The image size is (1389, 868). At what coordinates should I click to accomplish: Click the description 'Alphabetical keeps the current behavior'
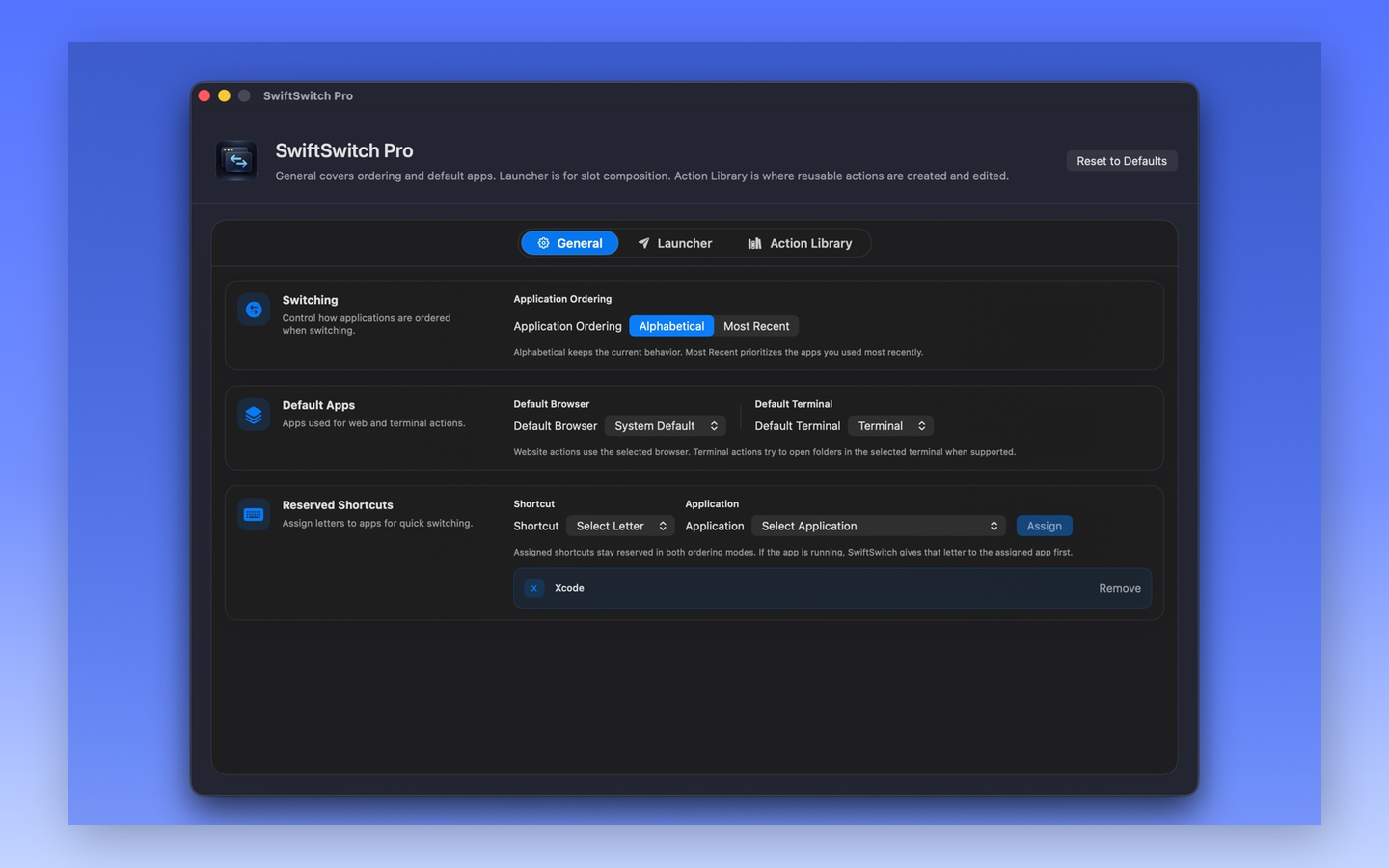click(x=719, y=352)
